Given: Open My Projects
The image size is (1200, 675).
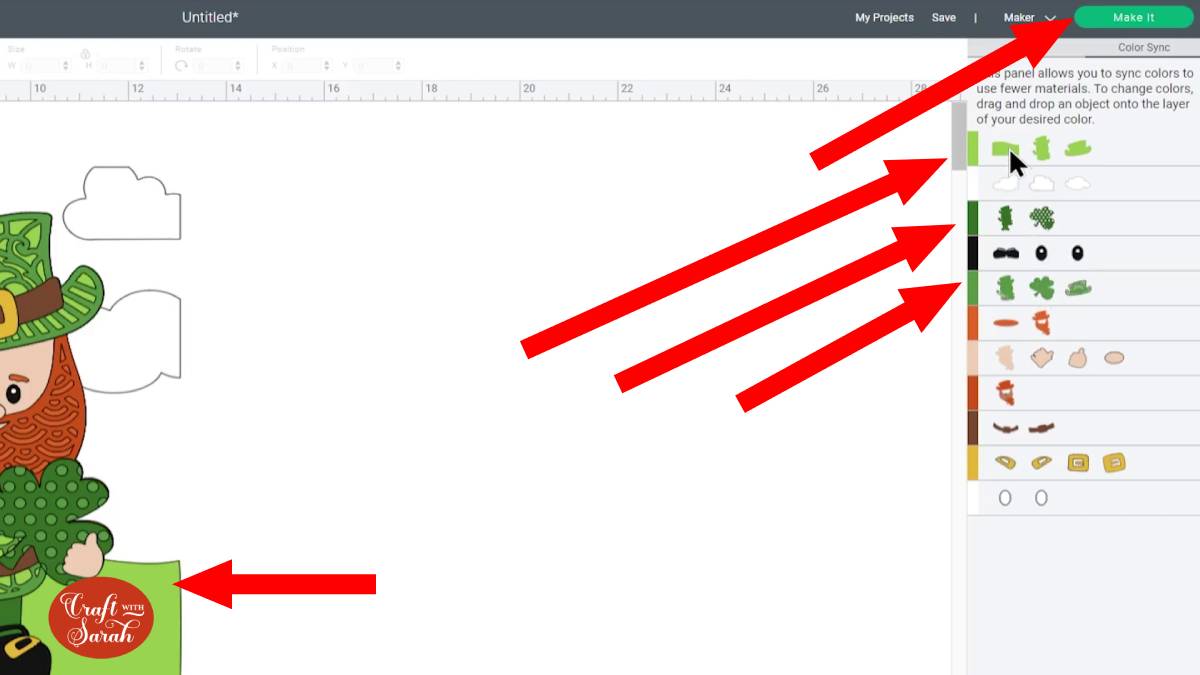Looking at the screenshot, I should [x=883, y=17].
